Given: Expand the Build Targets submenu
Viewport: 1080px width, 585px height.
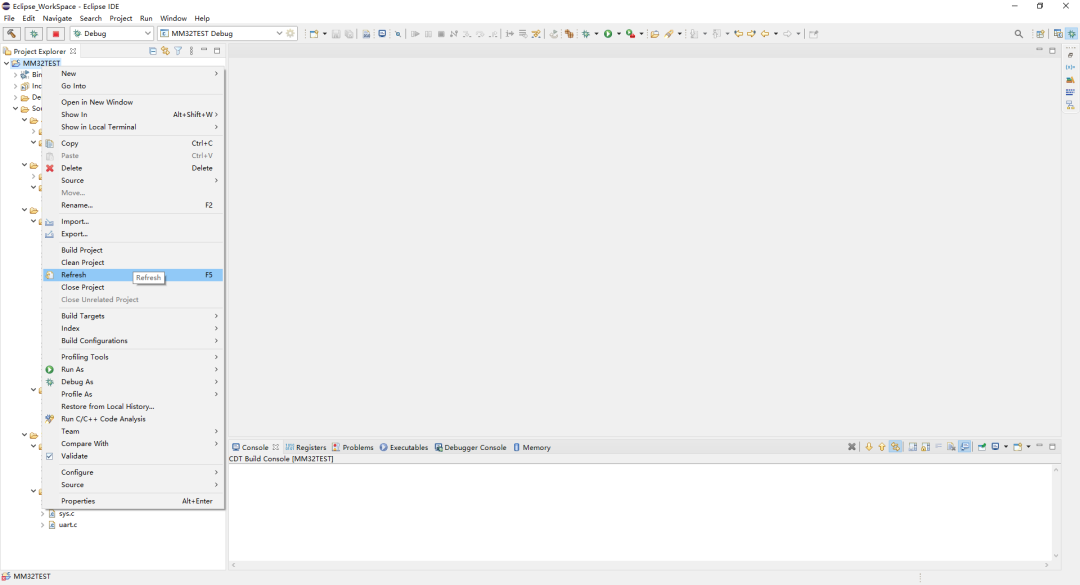Looking at the screenshot, I should [x=134, y=316].
